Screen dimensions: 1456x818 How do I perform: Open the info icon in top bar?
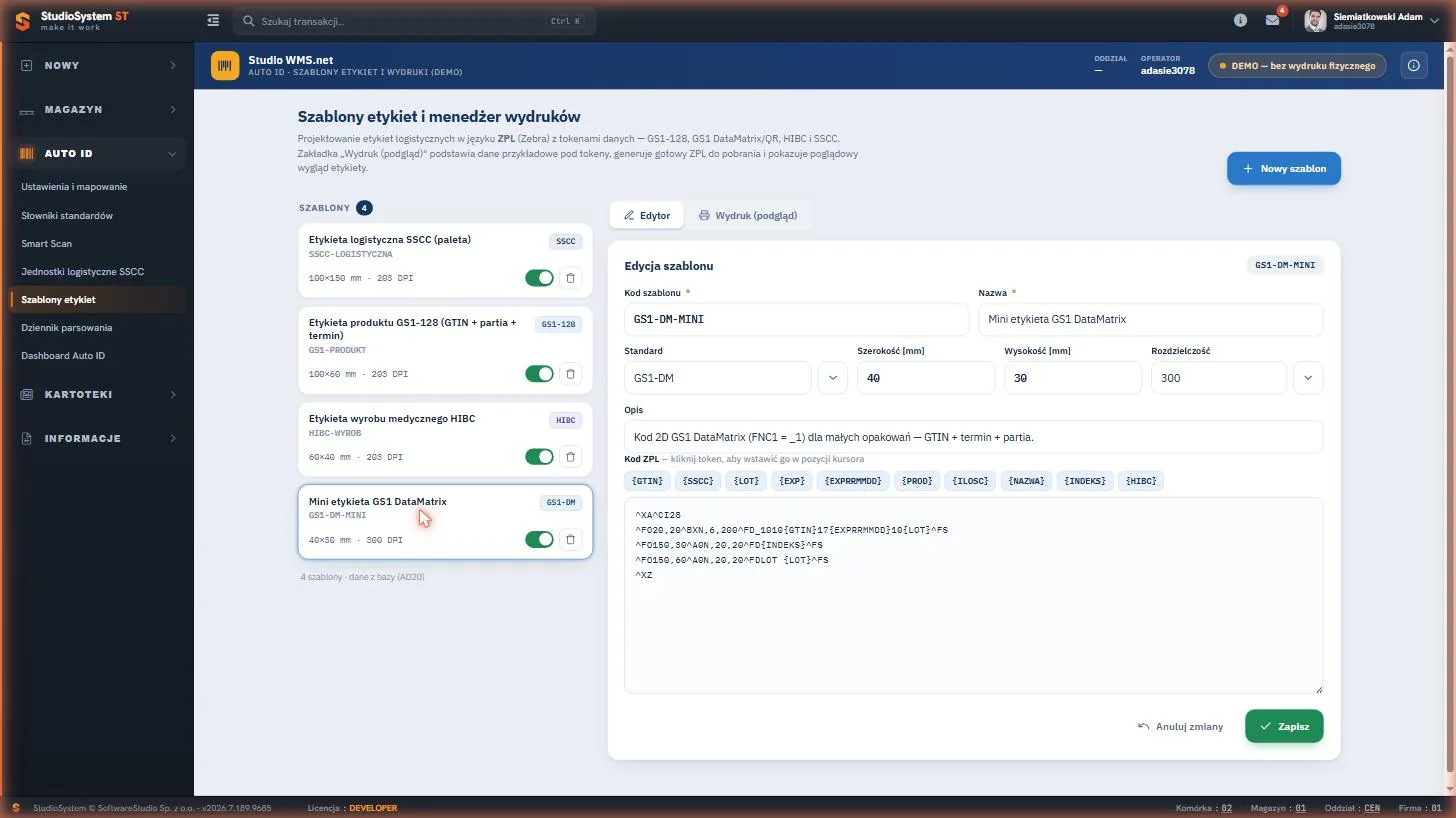coord(1240,20)
